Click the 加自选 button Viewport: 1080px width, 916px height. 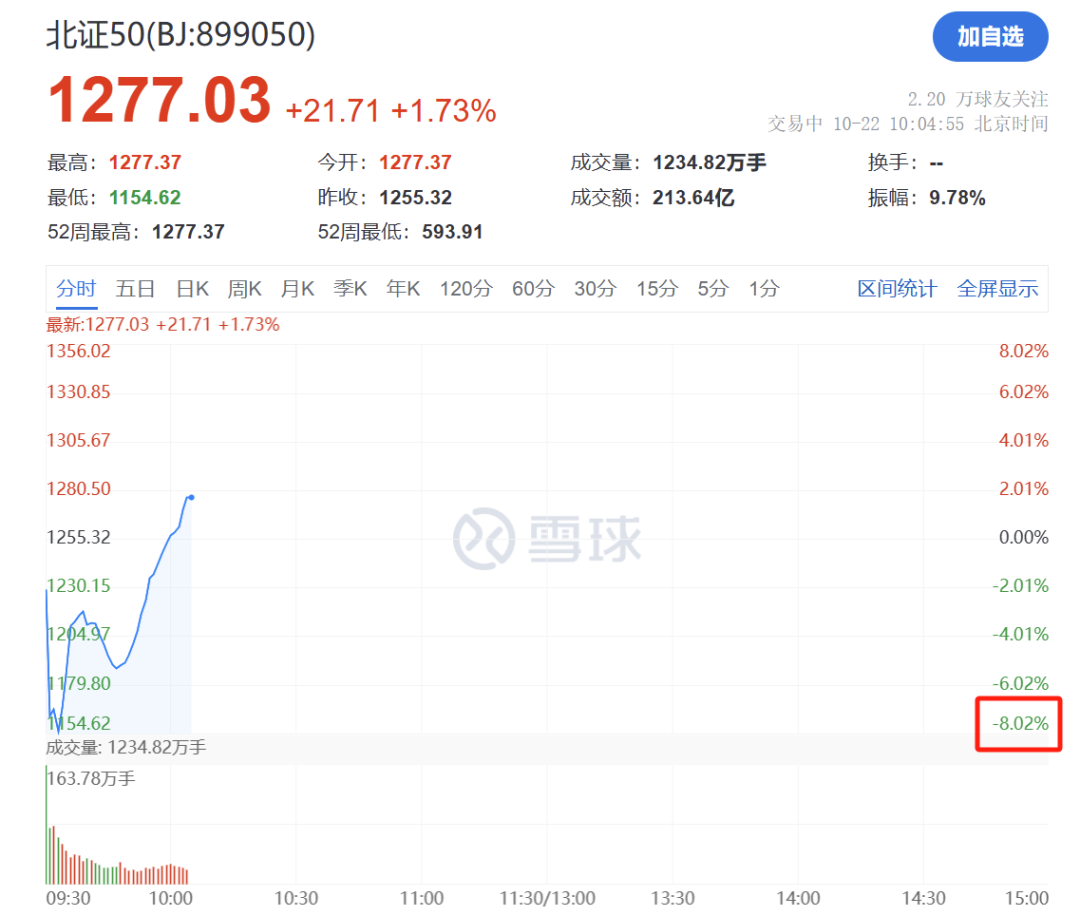pyautogui.click(x=990, y=37)
